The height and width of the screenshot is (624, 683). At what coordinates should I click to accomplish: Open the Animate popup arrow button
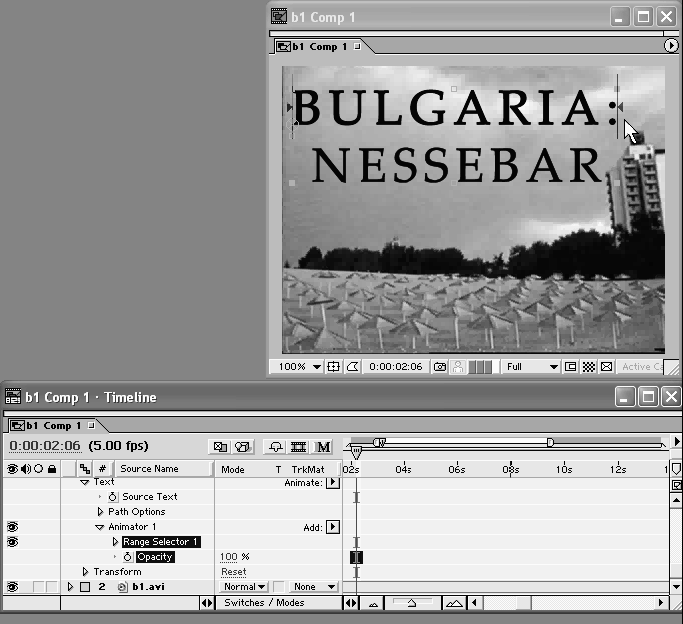[334, 482]
